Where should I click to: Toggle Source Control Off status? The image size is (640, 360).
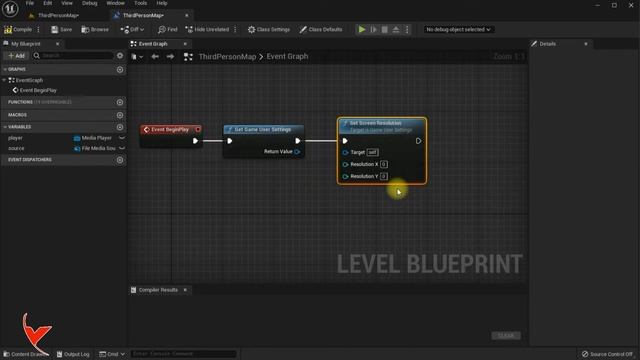pyautogui.click(x=607, y=354)
